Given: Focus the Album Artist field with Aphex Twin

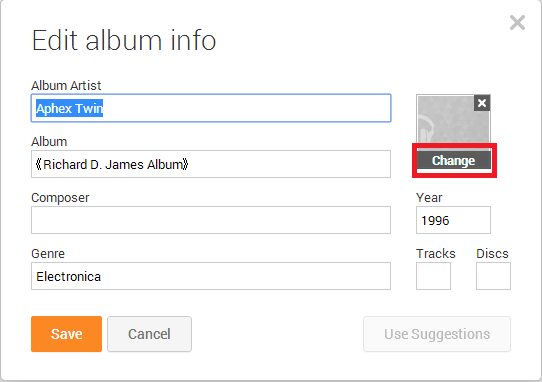Looking at the screenshot, I should [x=211, y=108].
